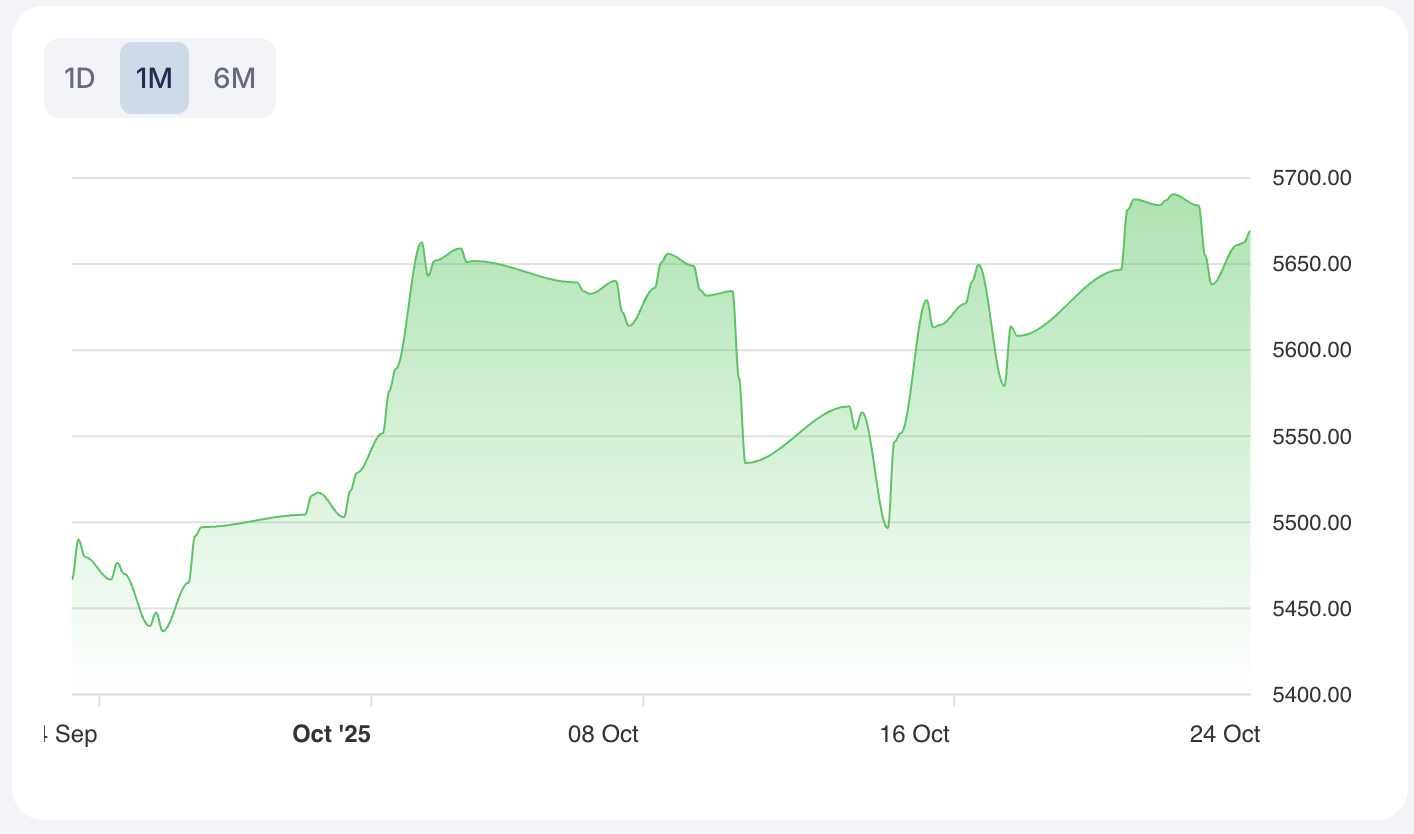Click the 5550.00 y-axis value
Screen dimensions: 1414x834
point(1312,436)
